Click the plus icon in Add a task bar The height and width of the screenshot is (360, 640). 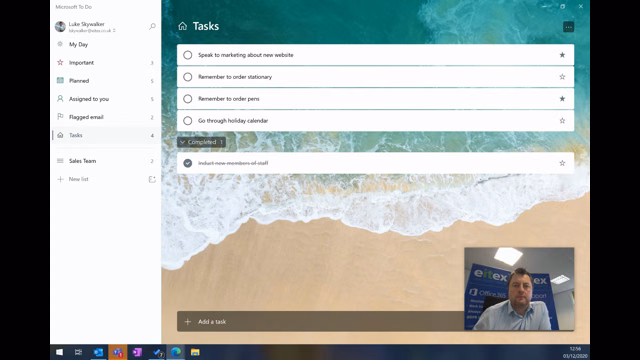click(187, 322)
